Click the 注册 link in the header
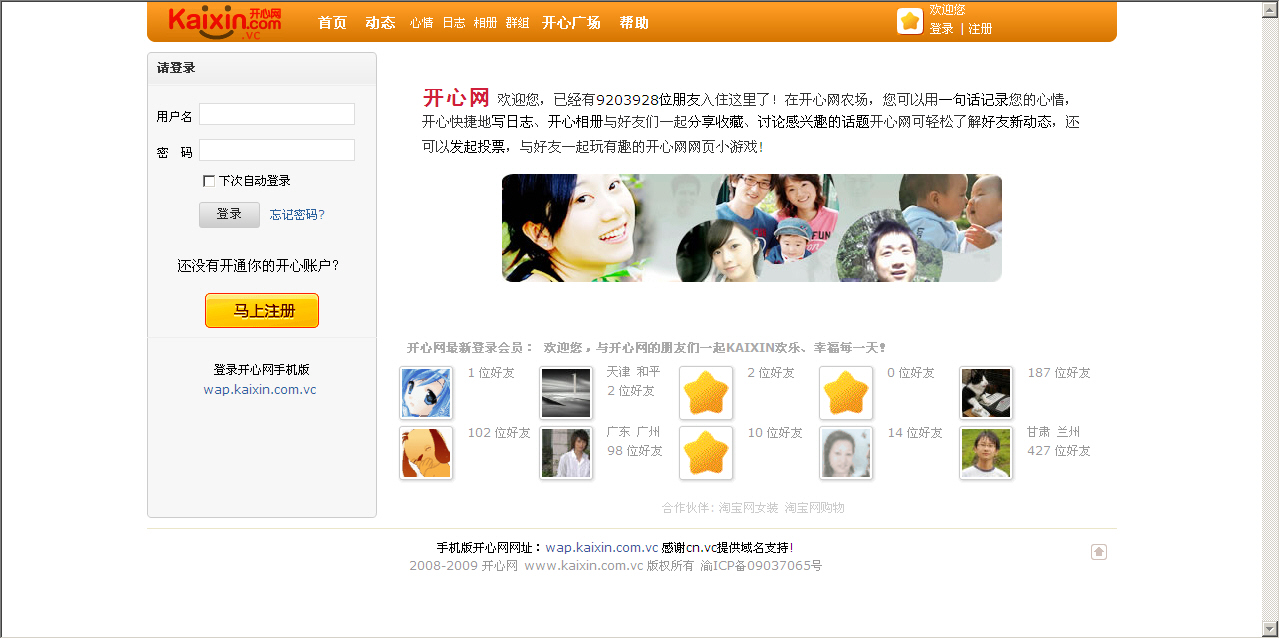 pos(980,29)
